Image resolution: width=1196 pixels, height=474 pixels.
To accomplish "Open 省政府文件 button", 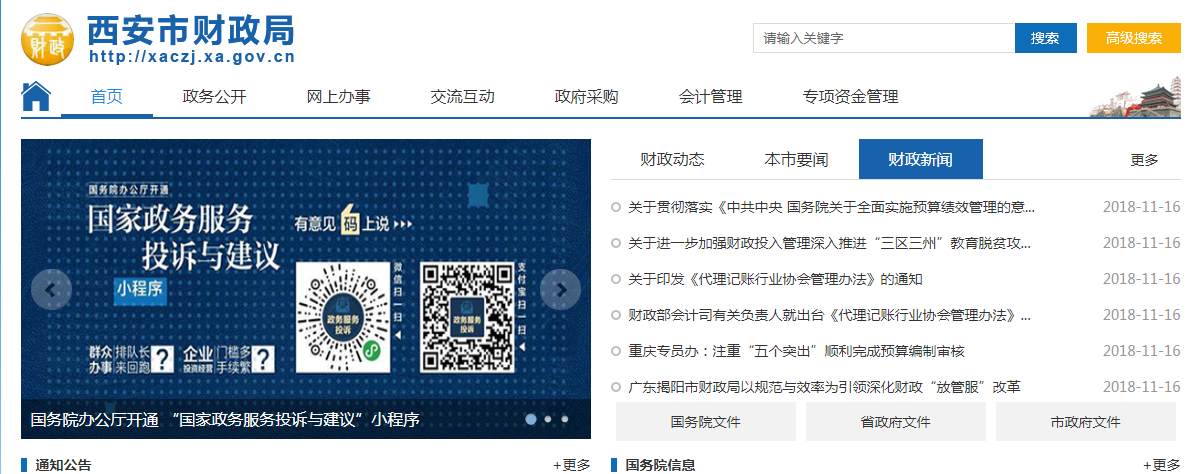I will click(895, 422).
